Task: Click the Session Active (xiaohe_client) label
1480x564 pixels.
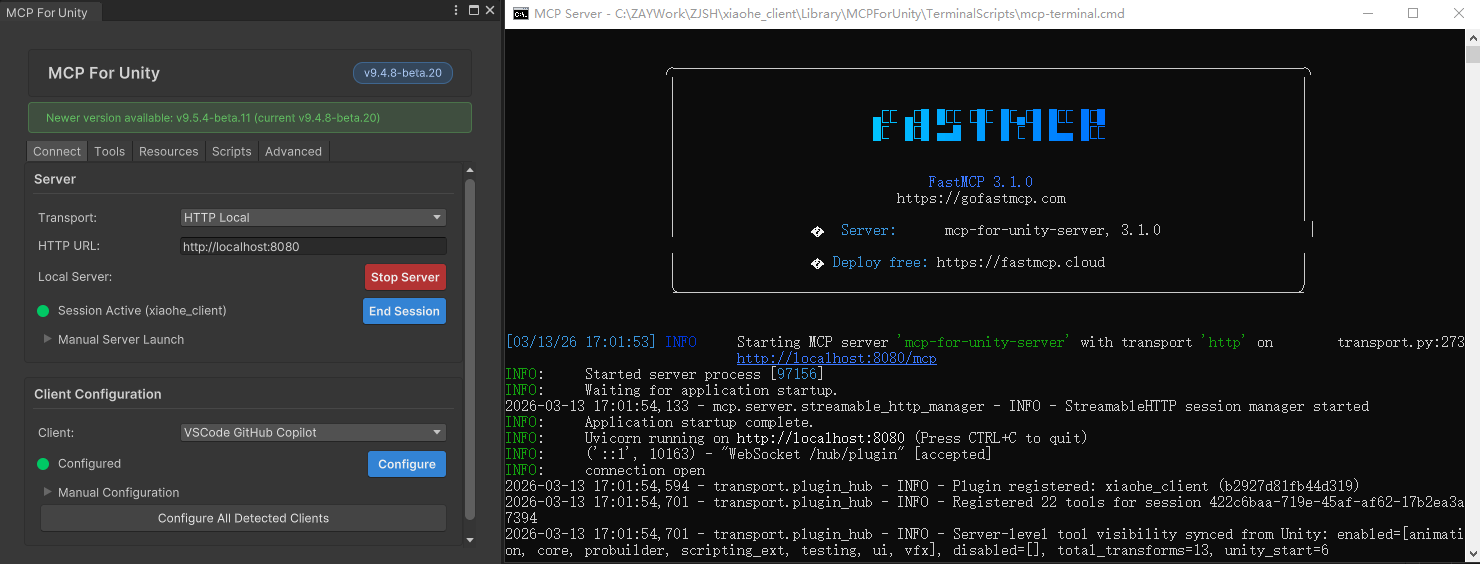Action: 142,311
